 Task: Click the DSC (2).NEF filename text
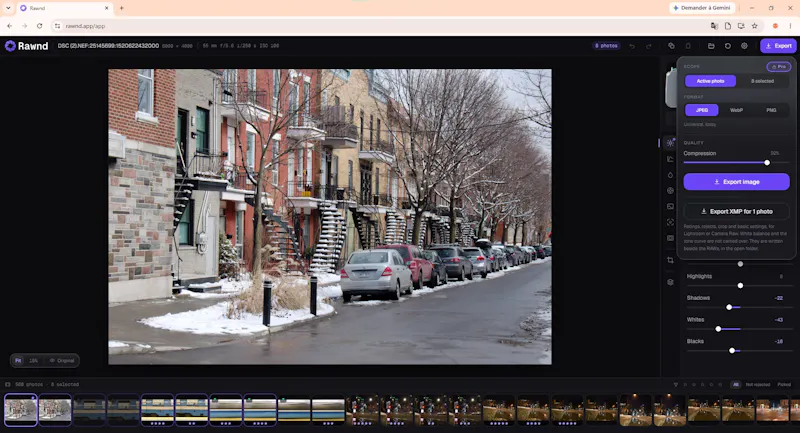(x=108, y=46)
